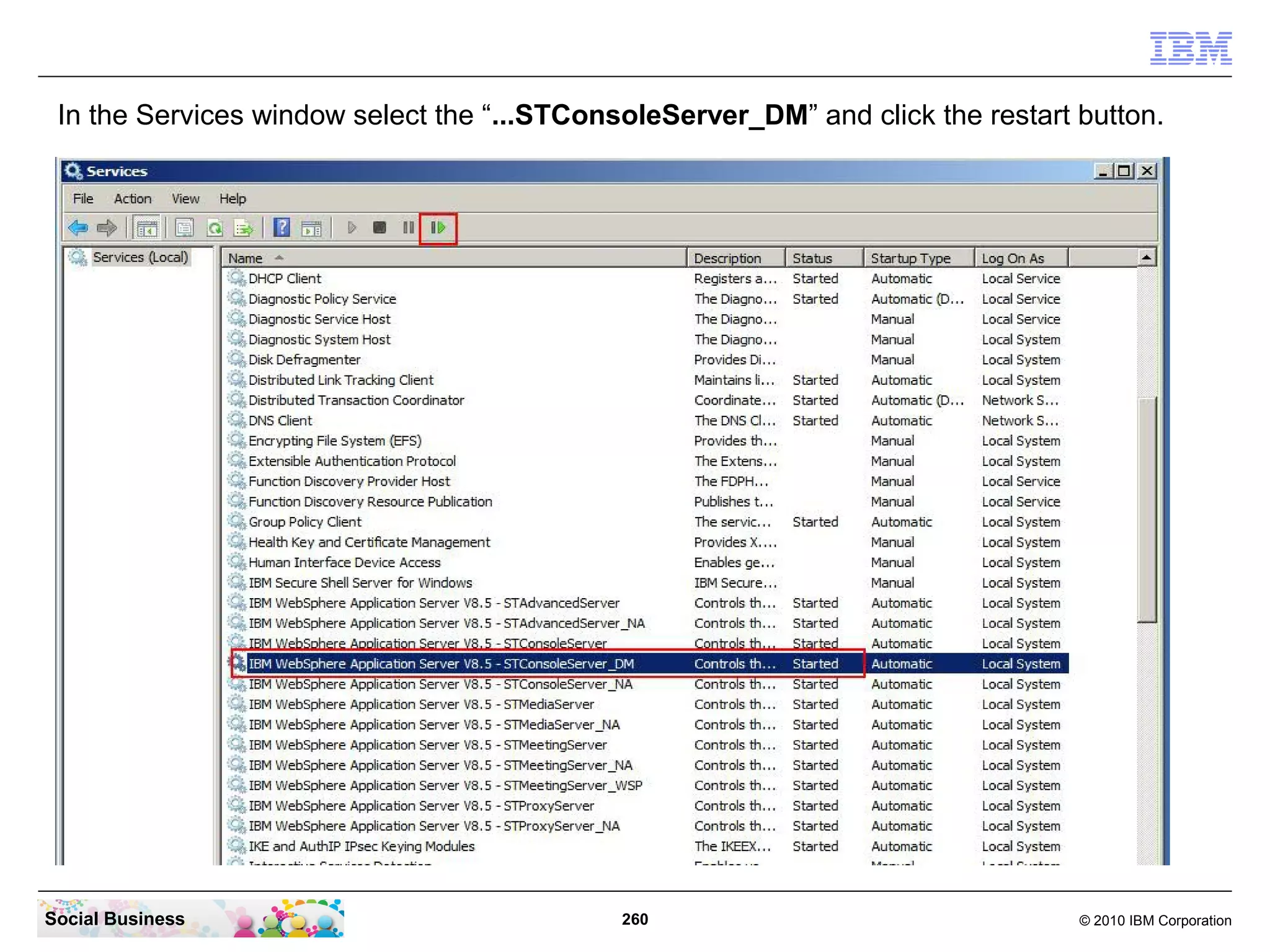
Task: Select the STConsoleServer_DM service row
Action: point(647,664)
